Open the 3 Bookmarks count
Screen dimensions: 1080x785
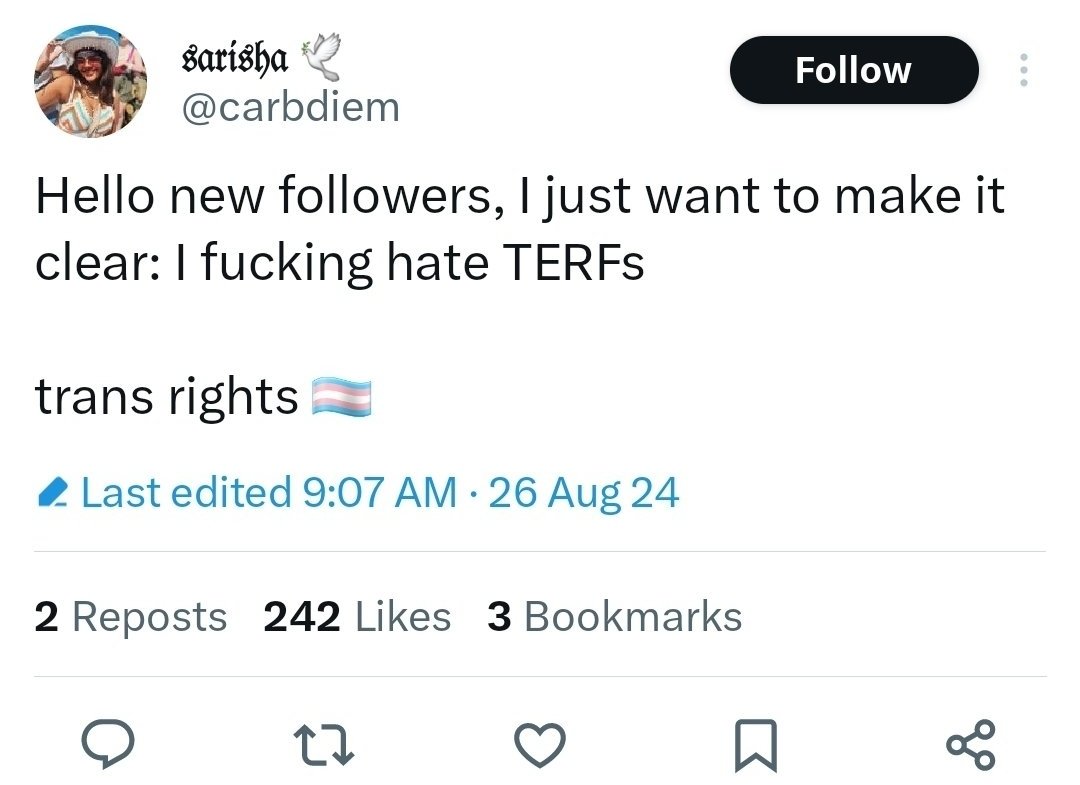614,617
